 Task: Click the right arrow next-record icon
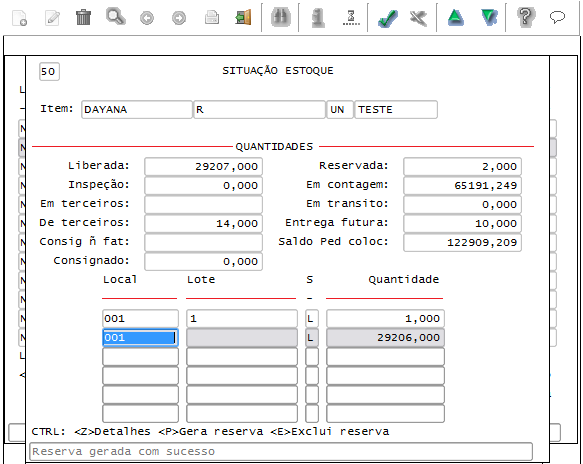coord(179,18)
